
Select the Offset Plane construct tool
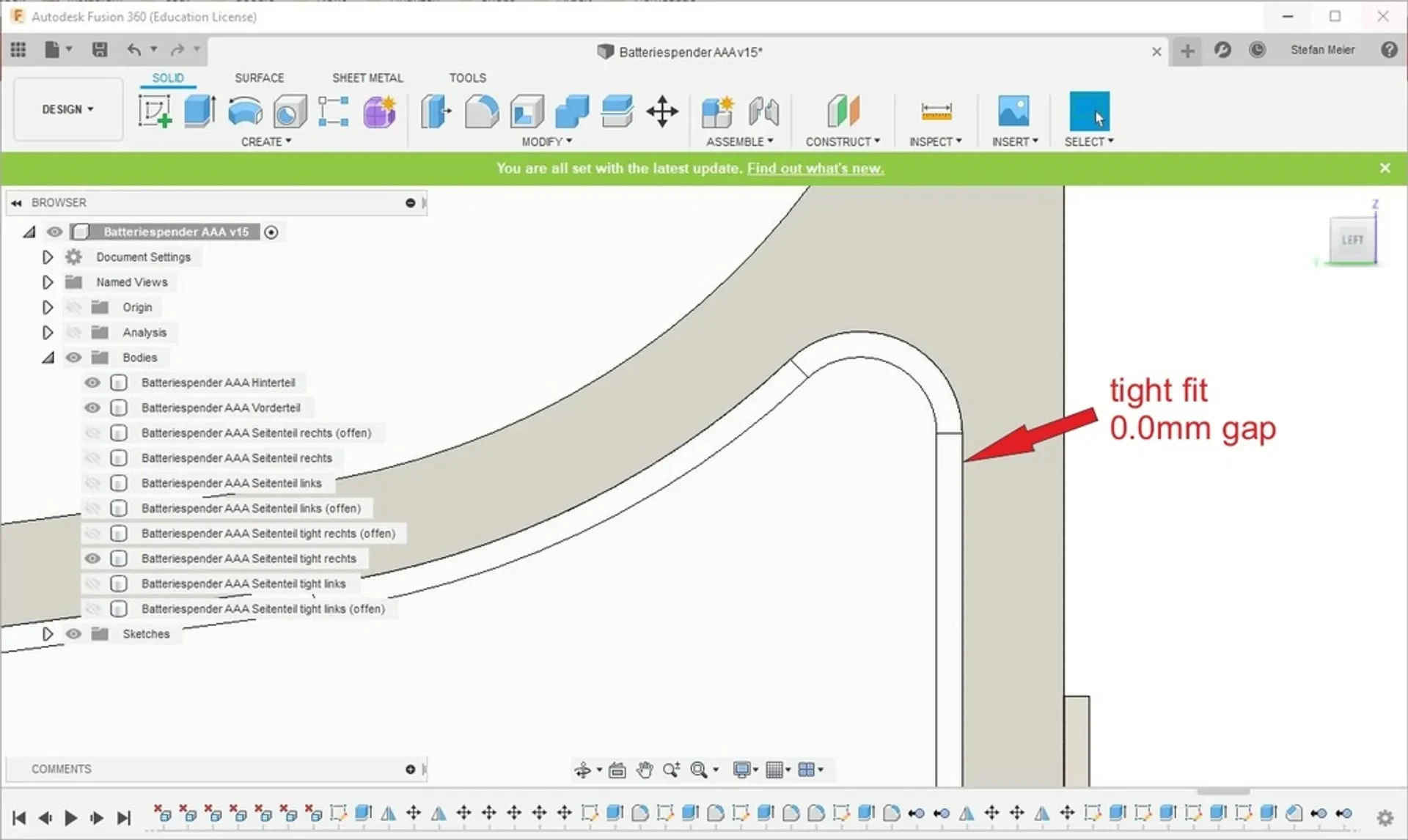[843, 111]
